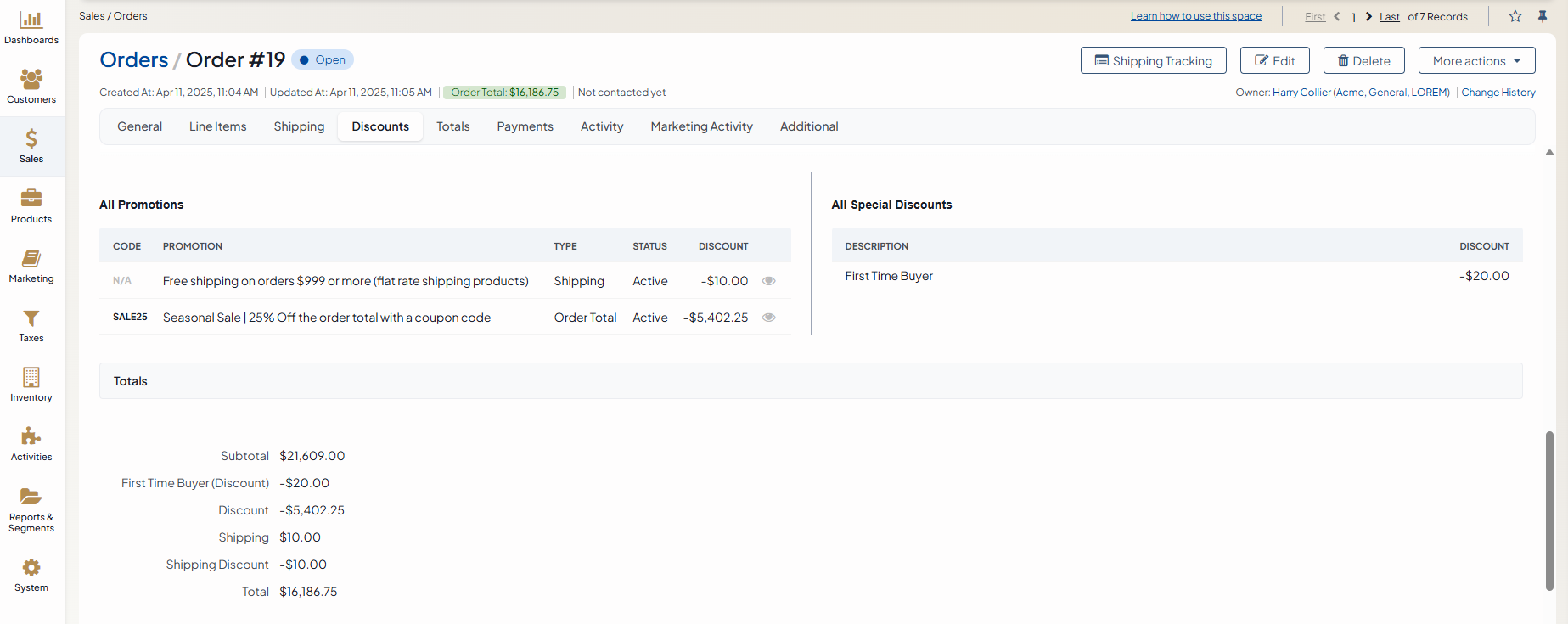This screenshot has width=1568, height=624.
Task: Open the Activities puzzle icon
Action: [x=31, y=437]
